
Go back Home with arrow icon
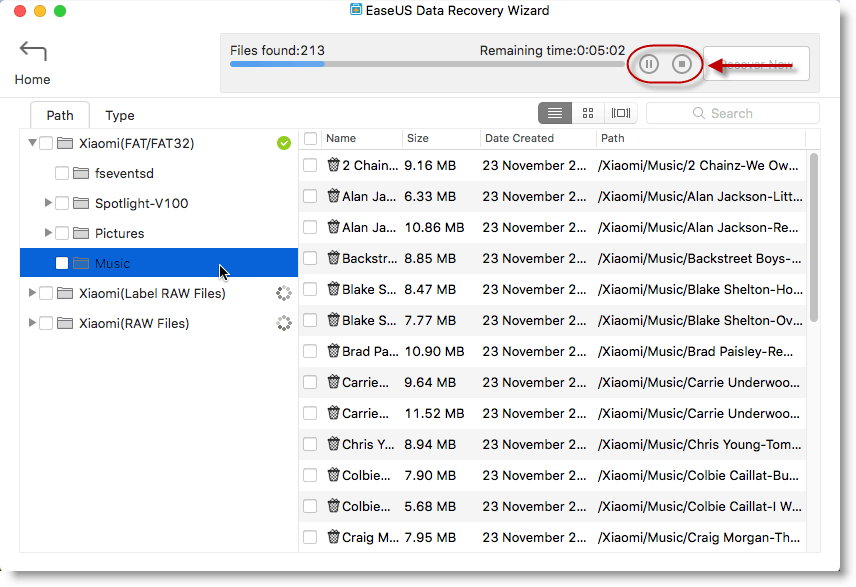pos(33,51)
